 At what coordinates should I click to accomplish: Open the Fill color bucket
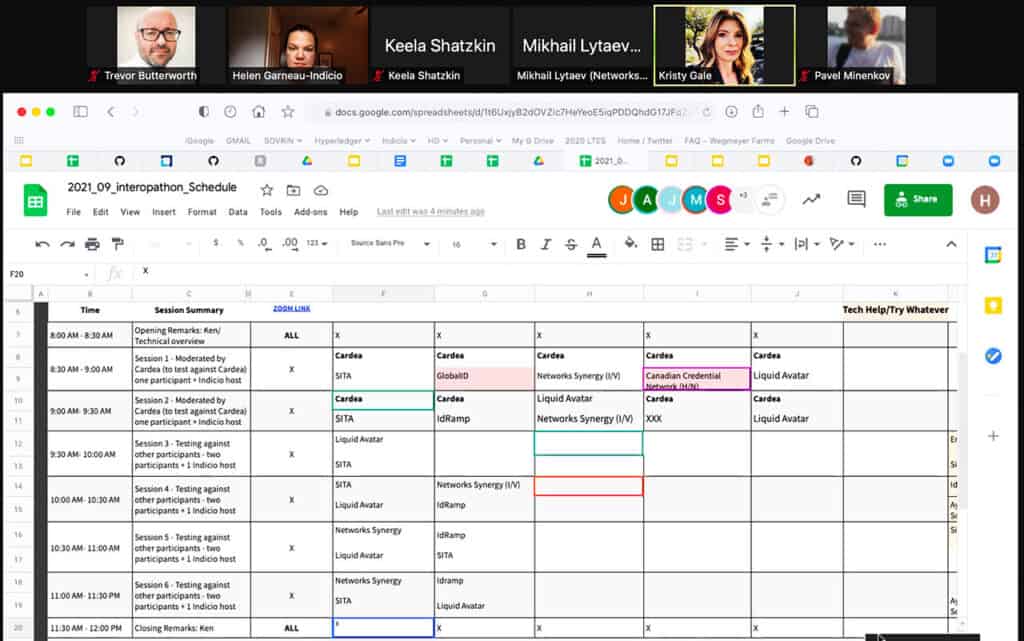630,243
